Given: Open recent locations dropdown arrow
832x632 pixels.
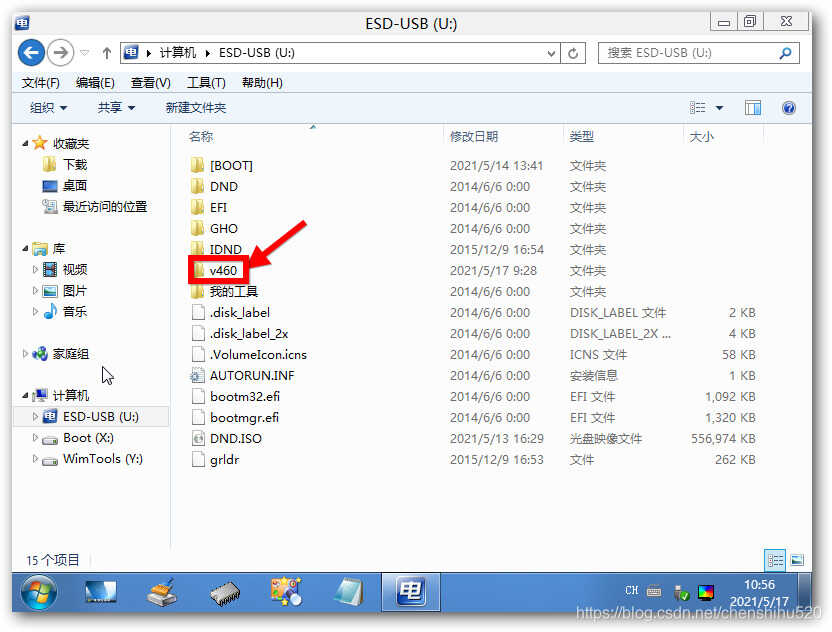Looking at the screenshot, I should 84,53.
